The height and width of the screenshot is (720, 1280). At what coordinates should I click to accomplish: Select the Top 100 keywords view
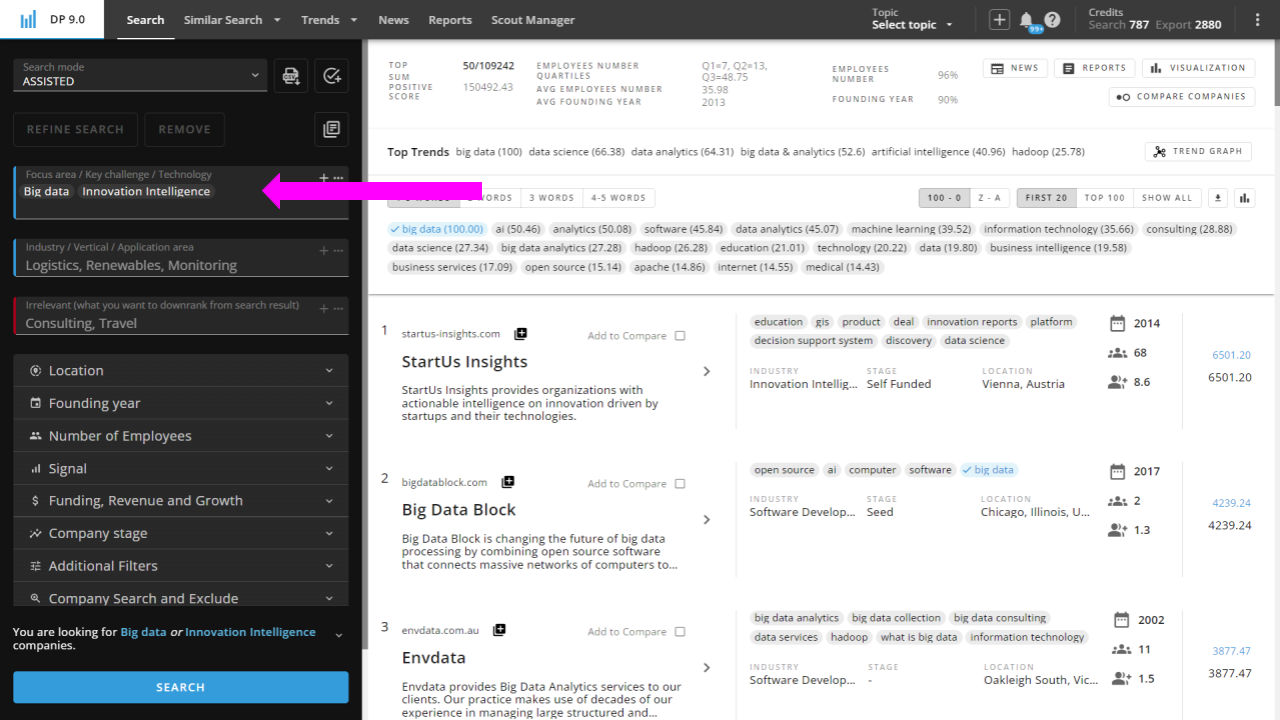tap(1105, 198)
